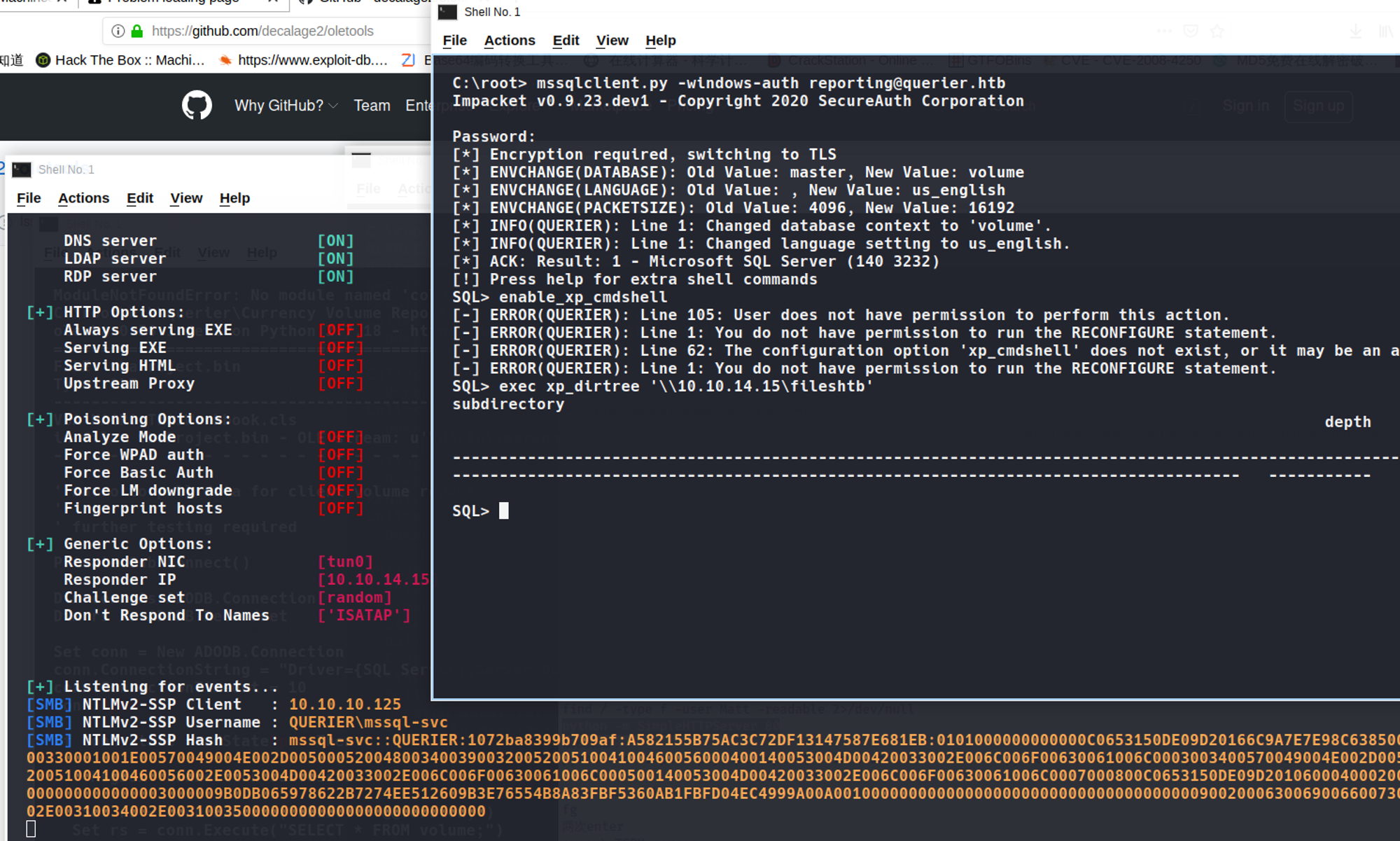
Task: Open Actions menu in front terminal
Action: point(510,41)
